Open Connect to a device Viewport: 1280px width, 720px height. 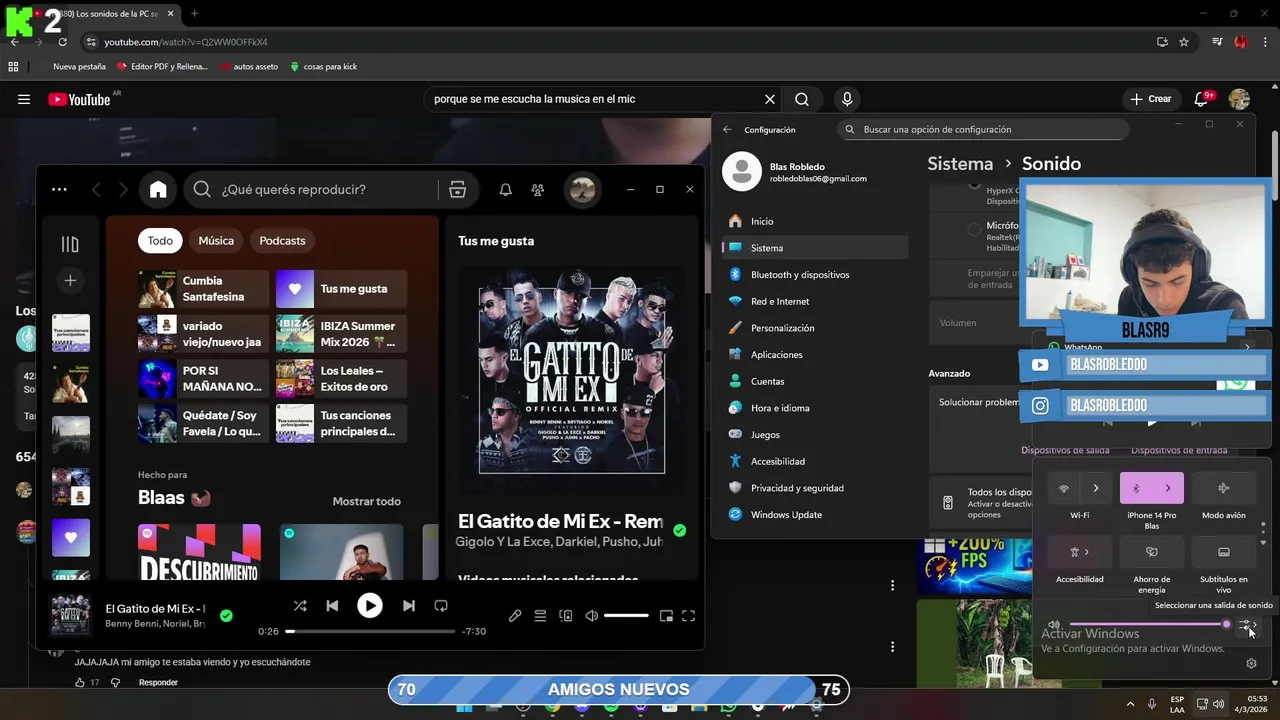(x=565, y=616)
